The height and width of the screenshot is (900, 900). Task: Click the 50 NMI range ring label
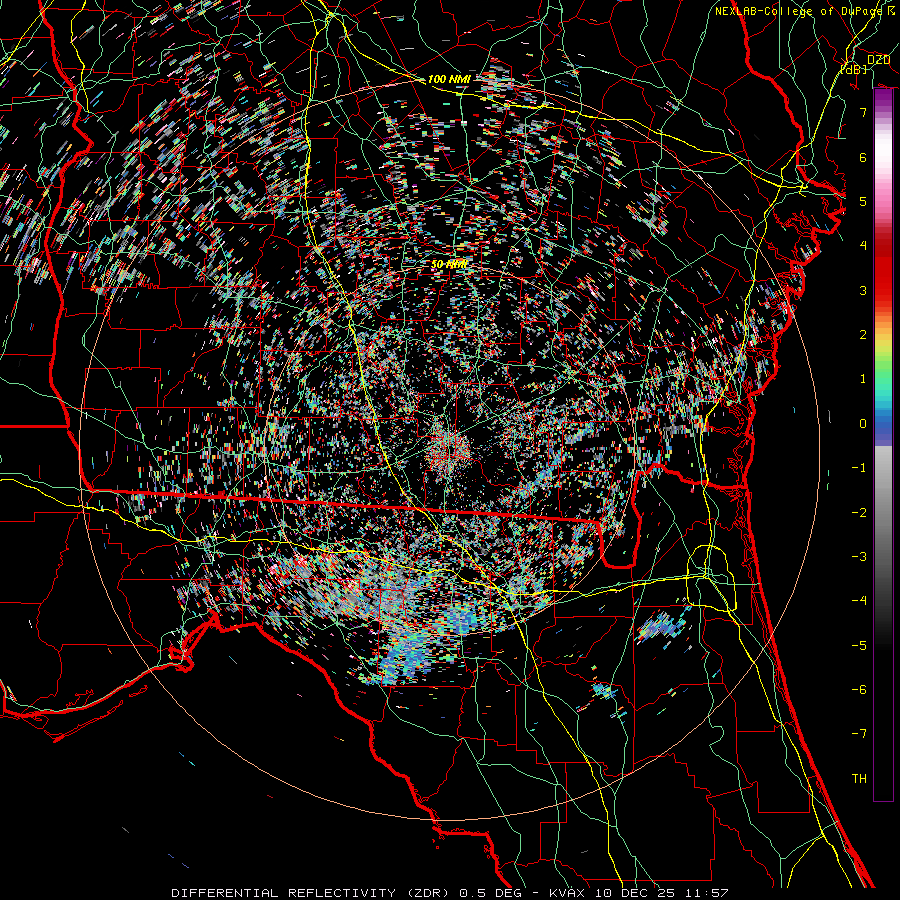449,264
